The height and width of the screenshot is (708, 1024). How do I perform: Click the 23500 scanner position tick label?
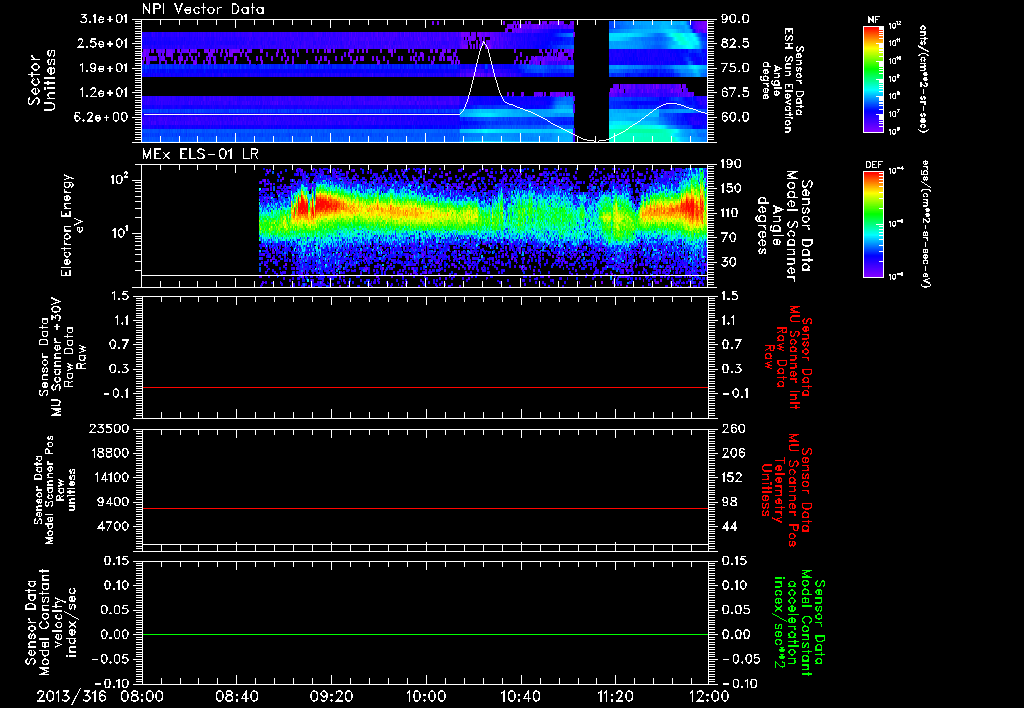[x=110, y=429]
